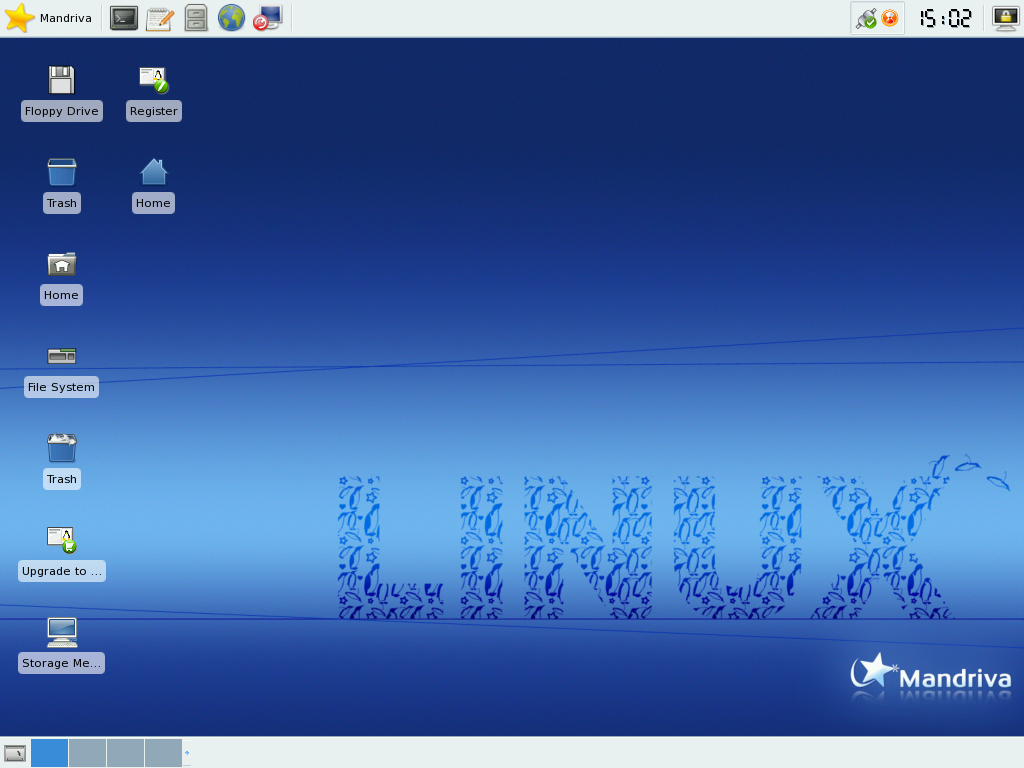Open the Floppy Drive desktop icon

point(61,80)
